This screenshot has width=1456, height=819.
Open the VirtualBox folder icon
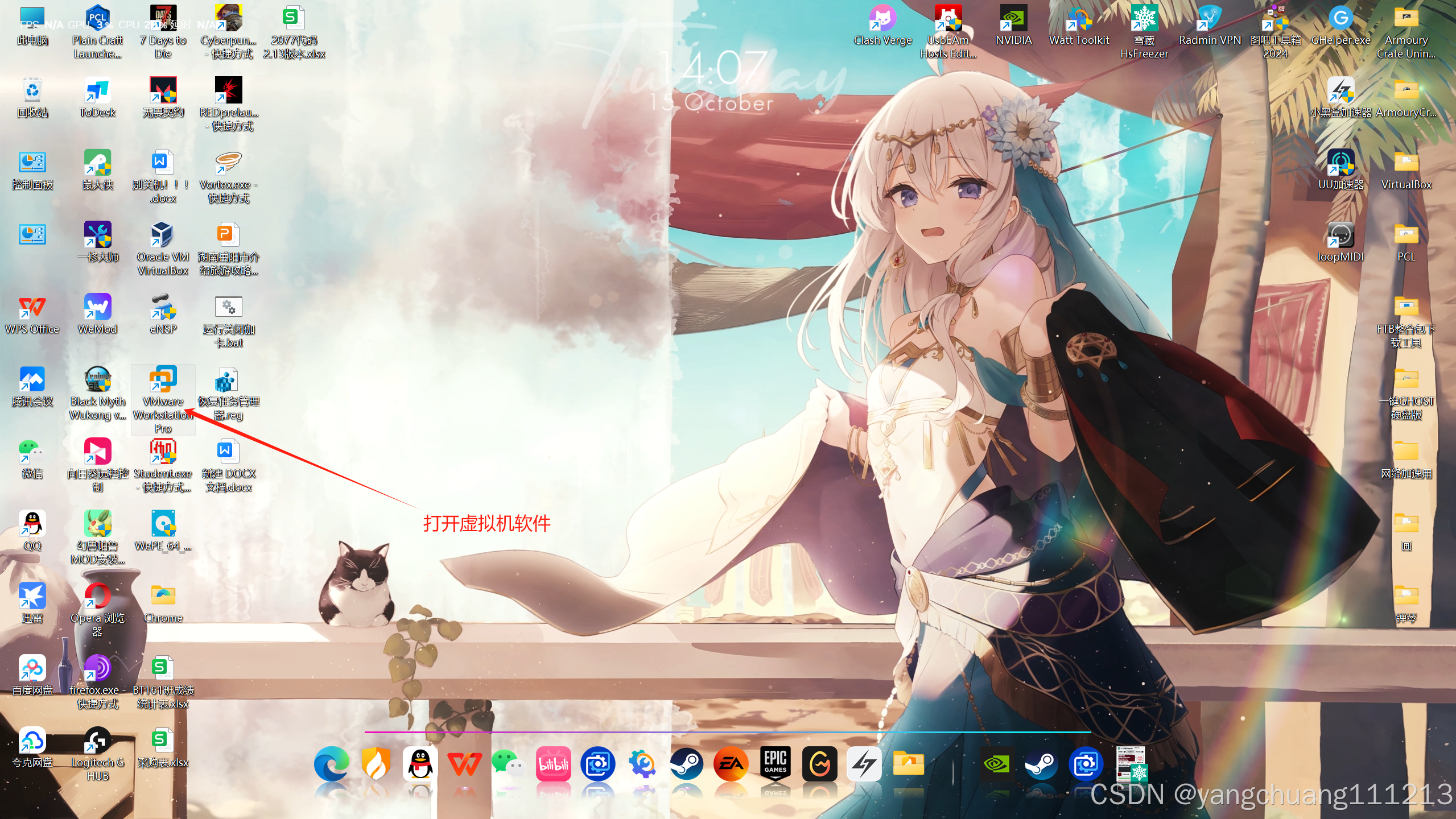point(1406,170)
